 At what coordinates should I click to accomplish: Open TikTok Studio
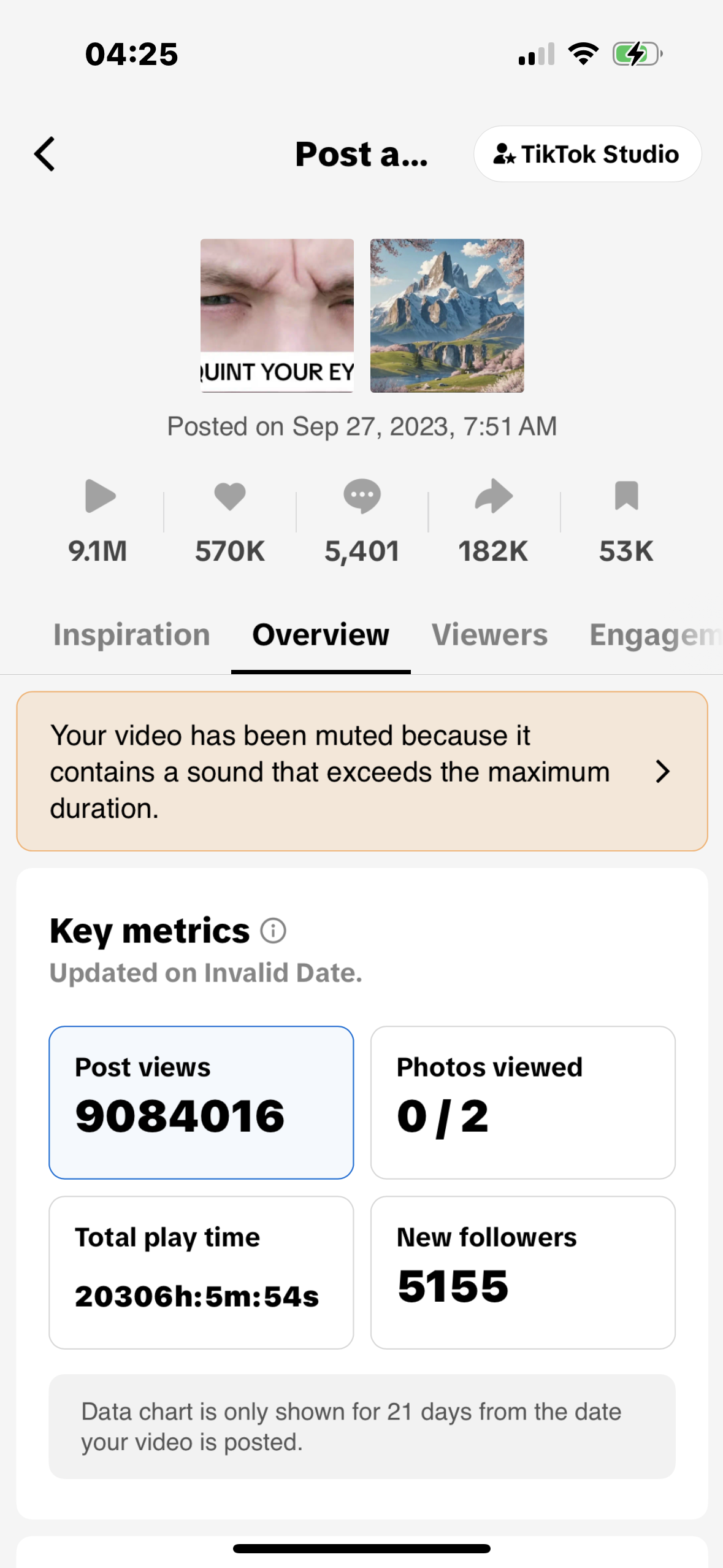587,154
